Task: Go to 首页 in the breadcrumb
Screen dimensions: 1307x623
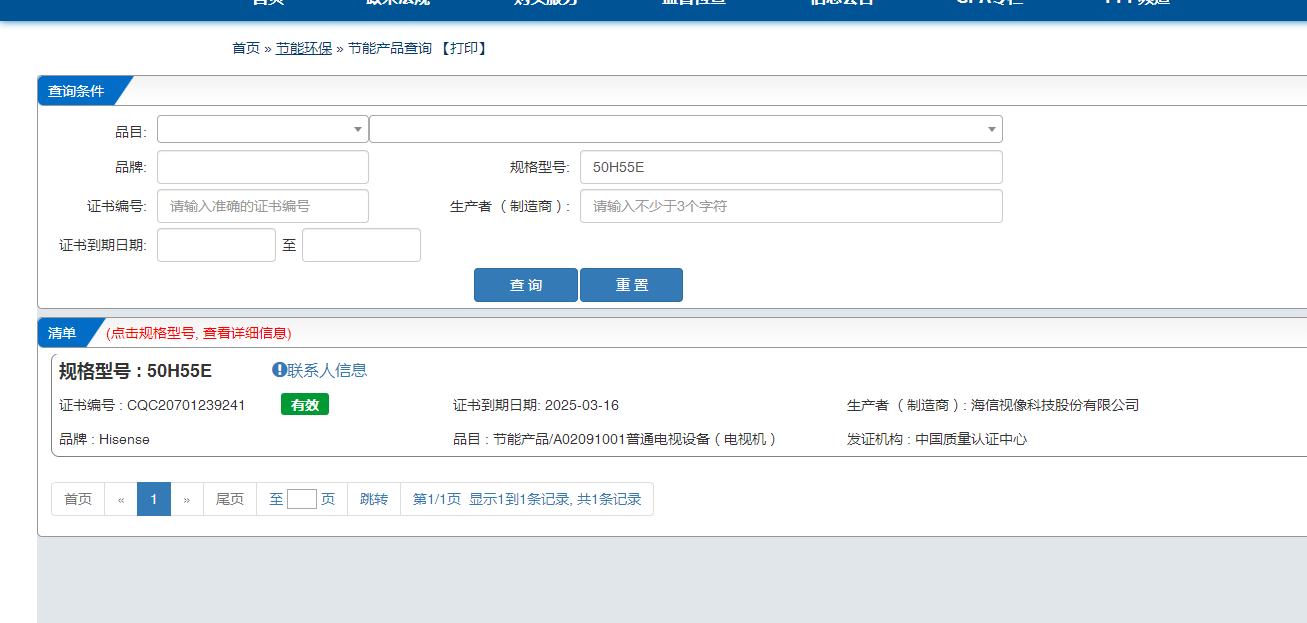Action: click(x=246, y=48)
